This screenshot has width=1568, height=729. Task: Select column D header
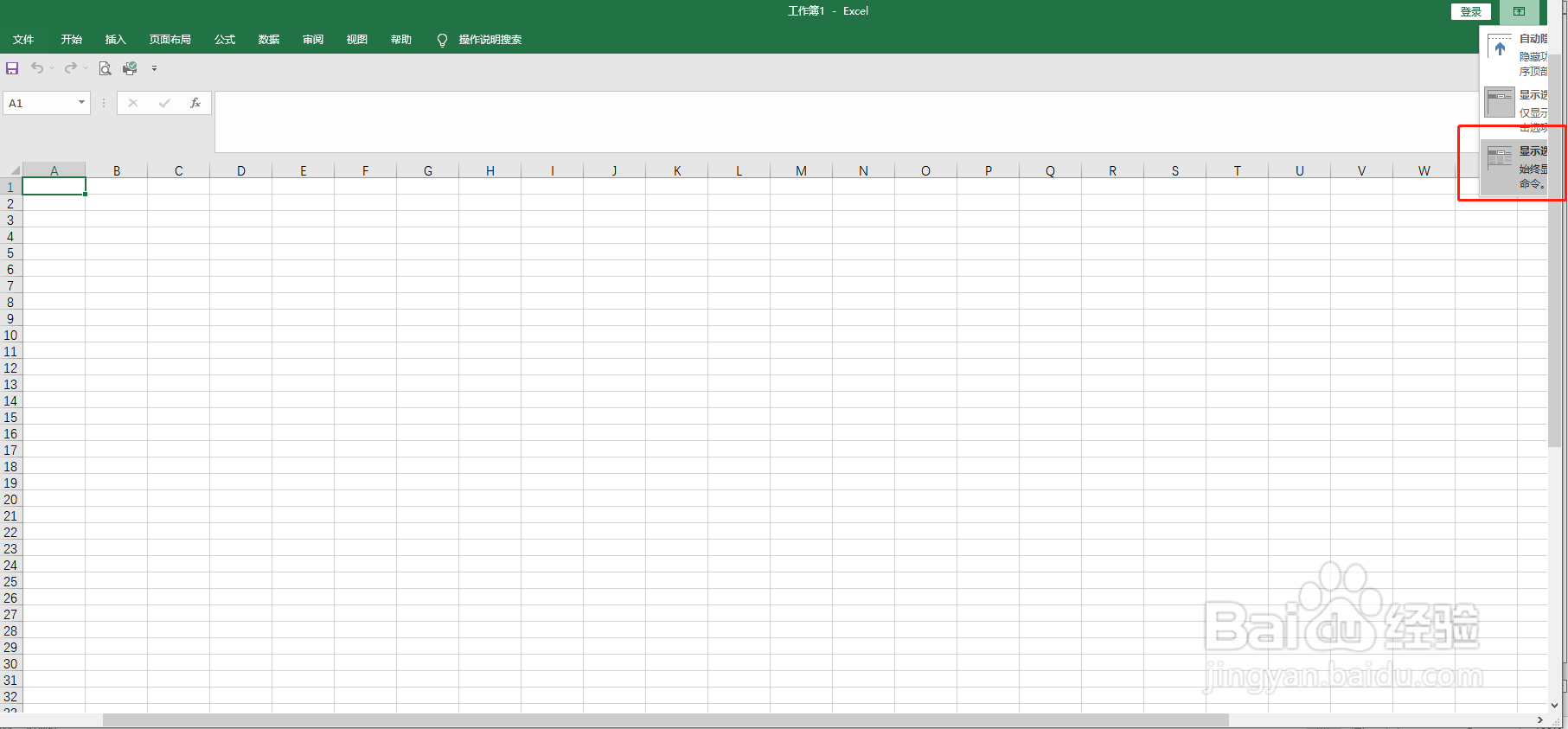pyautogui.click(x=241, y=170)
